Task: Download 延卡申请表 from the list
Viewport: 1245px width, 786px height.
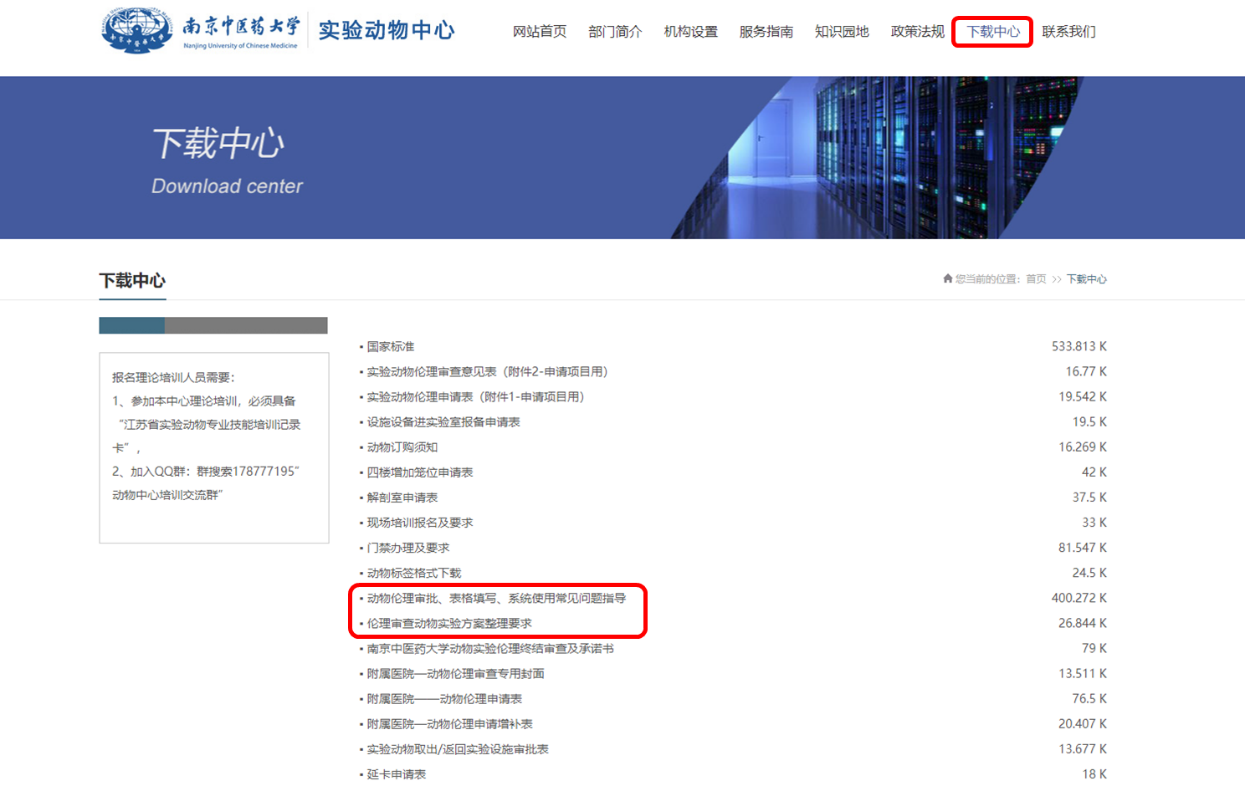Action: pos(396,774)
